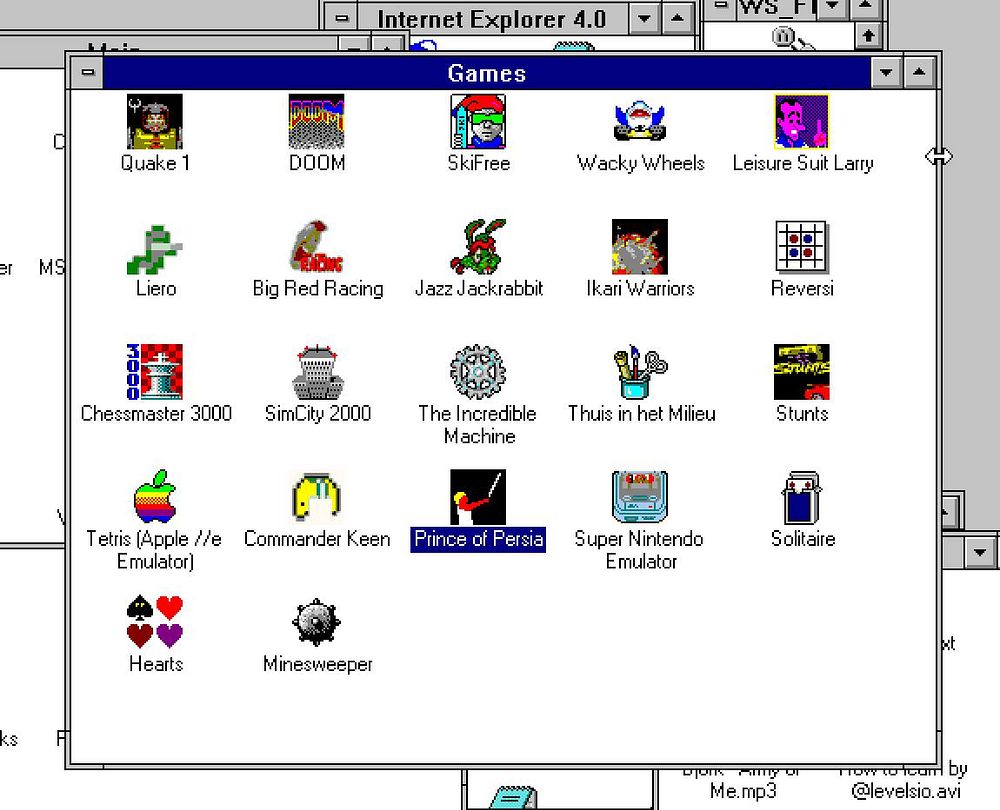Click the WS_FTP window up scroll arrow

click(x=867, y=36)
